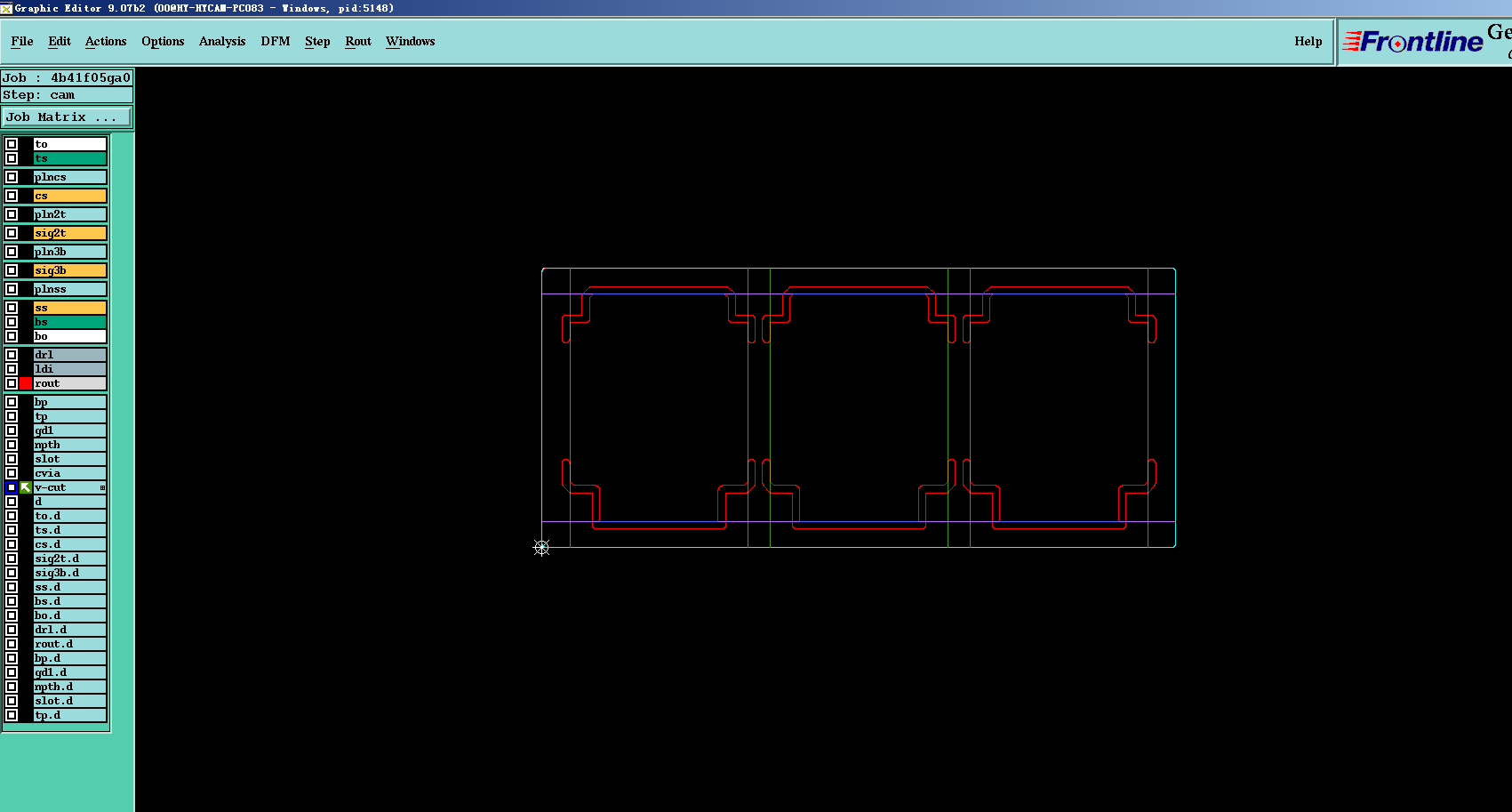
Task: Open the DFM menu
Action: (x=276, y=41)
